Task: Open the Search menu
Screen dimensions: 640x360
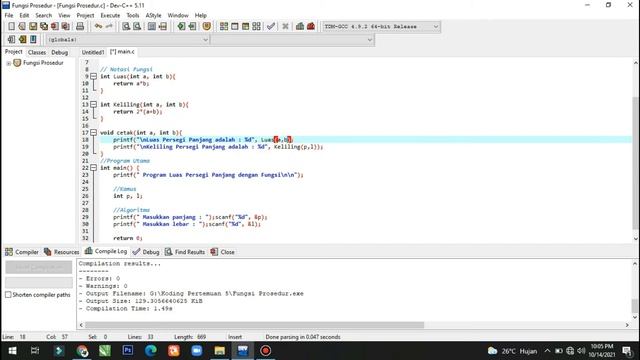Action: pos(44,16)
